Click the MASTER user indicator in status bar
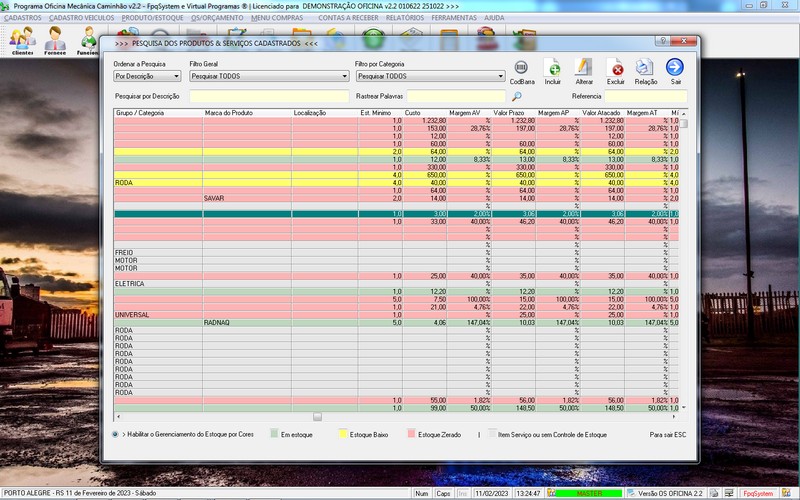The width and height of the screenshot is (800, 500). (589, 493)
